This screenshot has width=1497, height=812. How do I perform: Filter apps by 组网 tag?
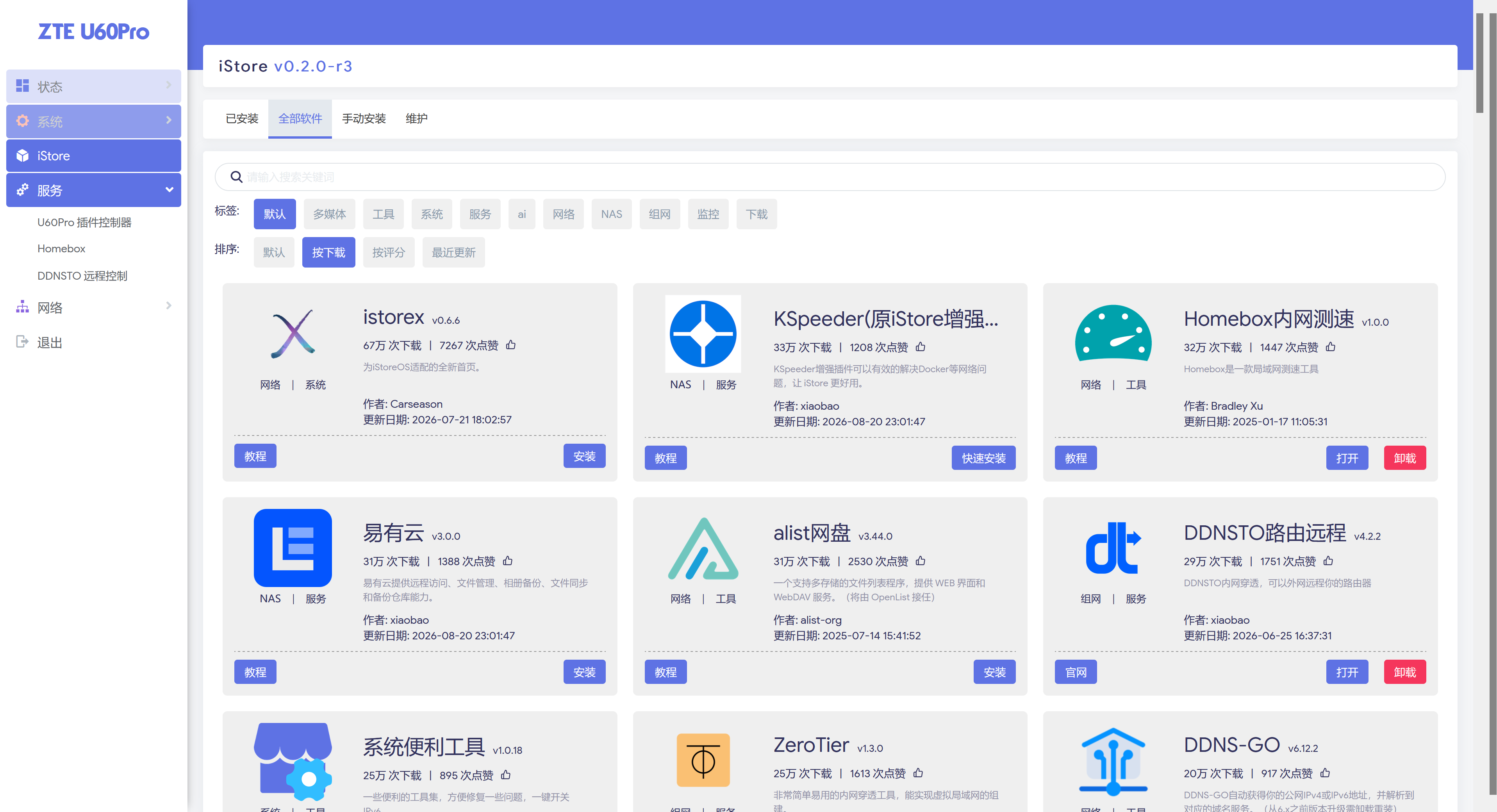[660, 214]
